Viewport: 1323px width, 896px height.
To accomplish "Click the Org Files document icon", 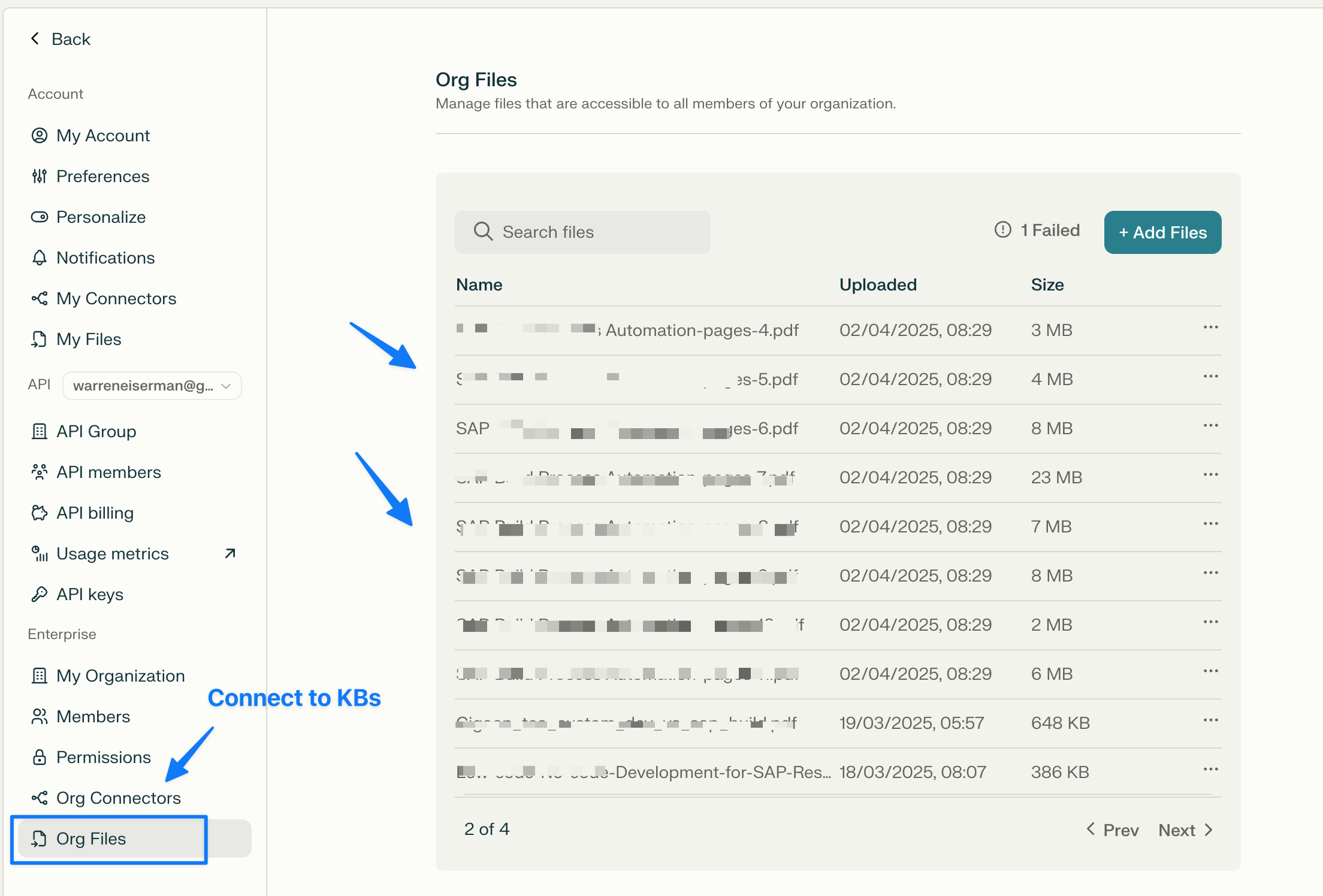I will point(40,839).
